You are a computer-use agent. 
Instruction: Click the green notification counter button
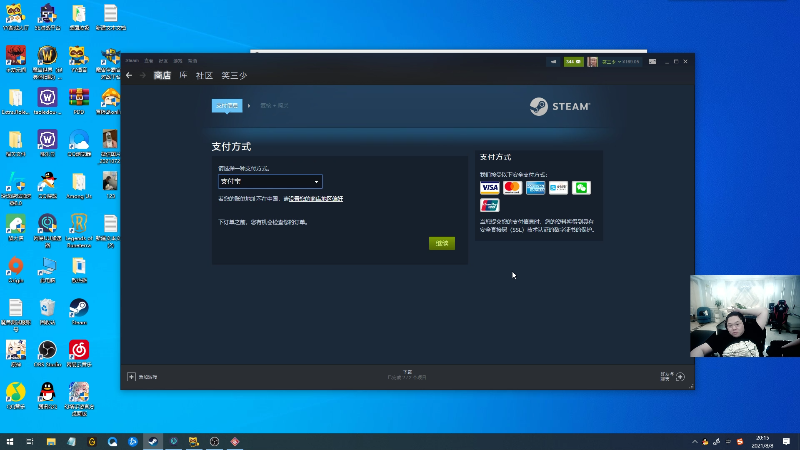click(x=573, y=62)
